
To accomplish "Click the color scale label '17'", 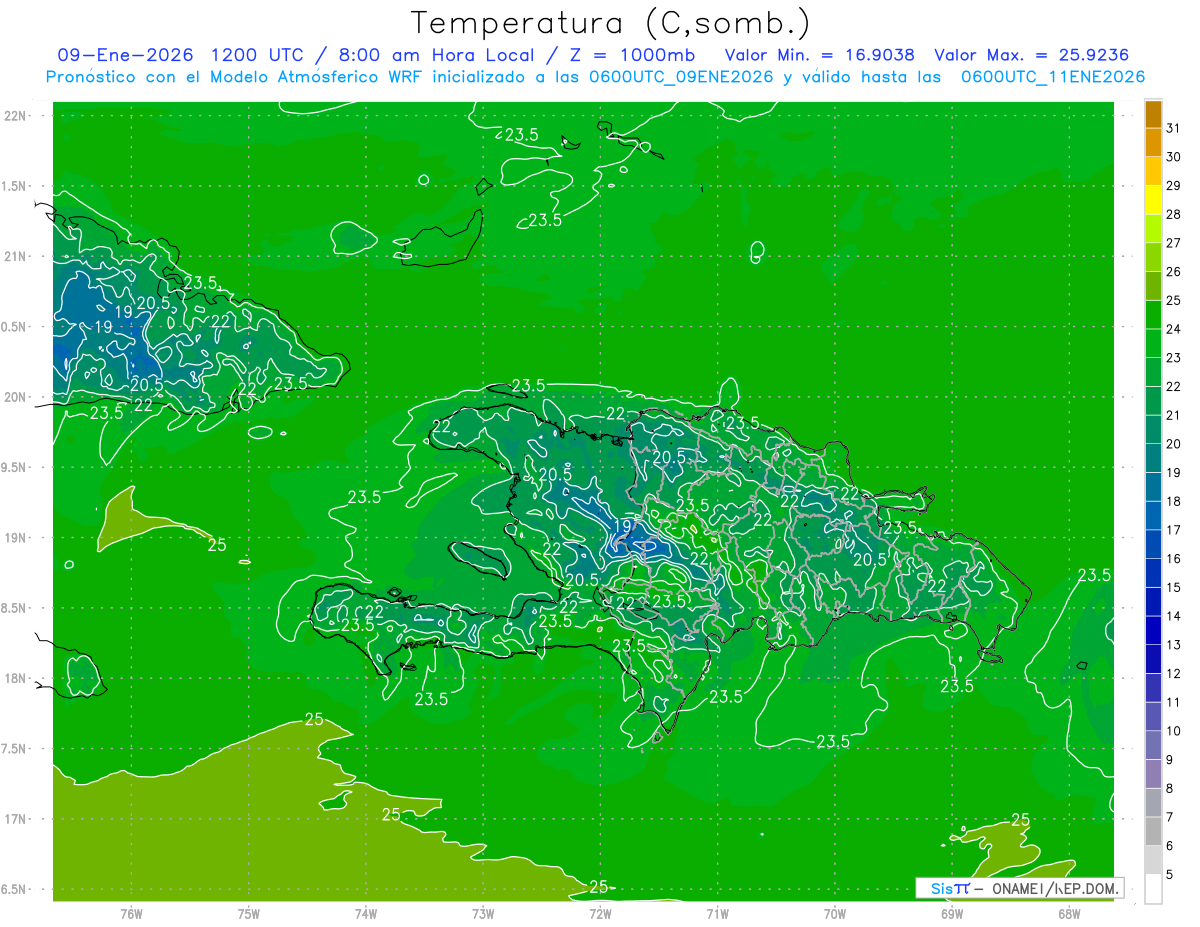I will (x=1173, y=530).
